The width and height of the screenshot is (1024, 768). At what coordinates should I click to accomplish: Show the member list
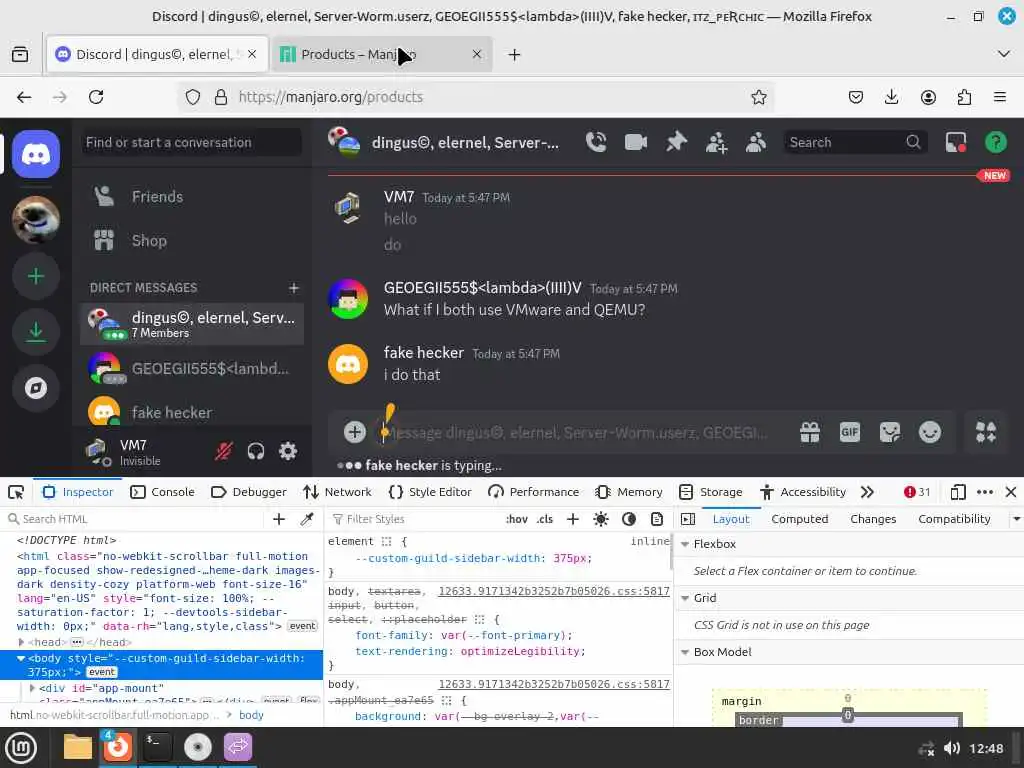(x=756, y=142)
